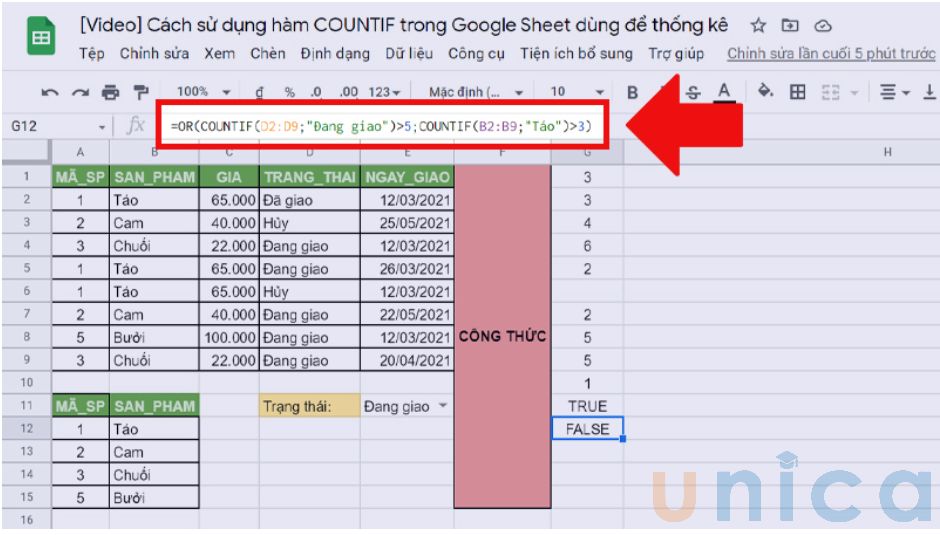Select row 16 header

click(26, 519)
